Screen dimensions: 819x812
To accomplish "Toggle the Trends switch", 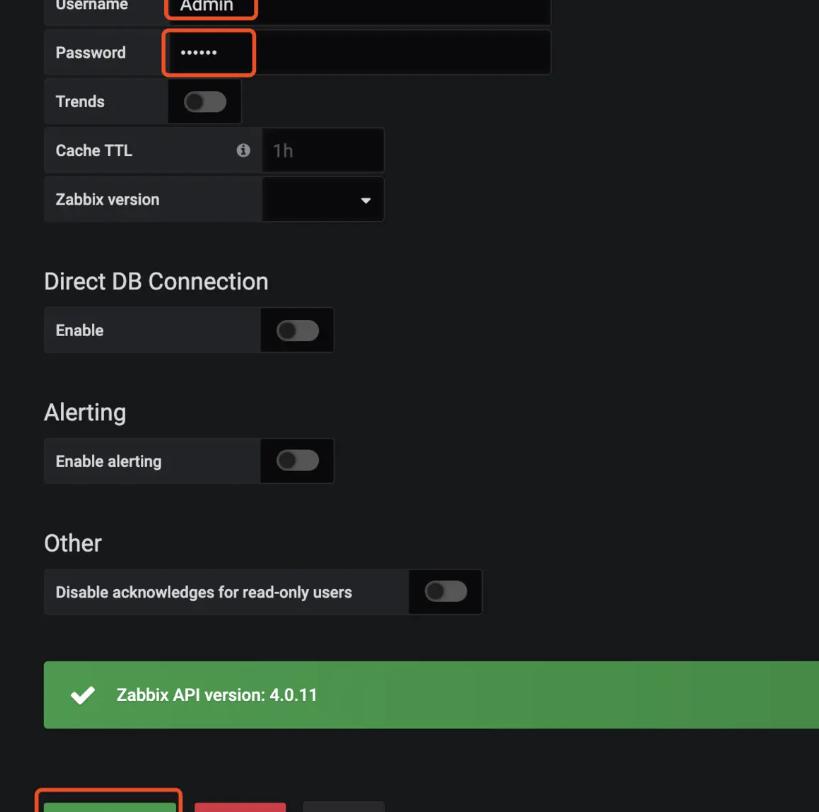I will tap(205, 102).
